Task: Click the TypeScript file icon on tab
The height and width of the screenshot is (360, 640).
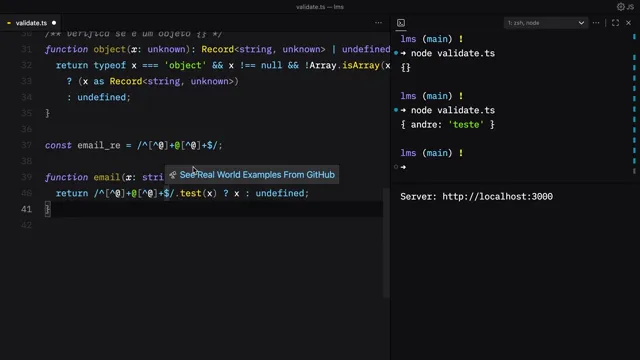Action: pos(9,23)
